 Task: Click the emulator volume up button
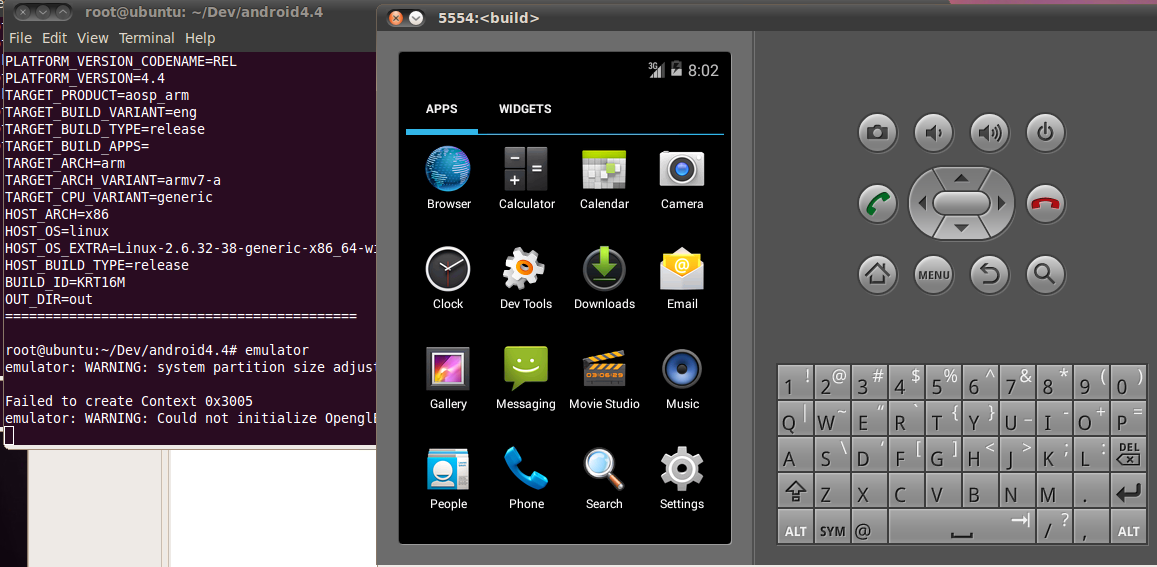coord(990,133)
